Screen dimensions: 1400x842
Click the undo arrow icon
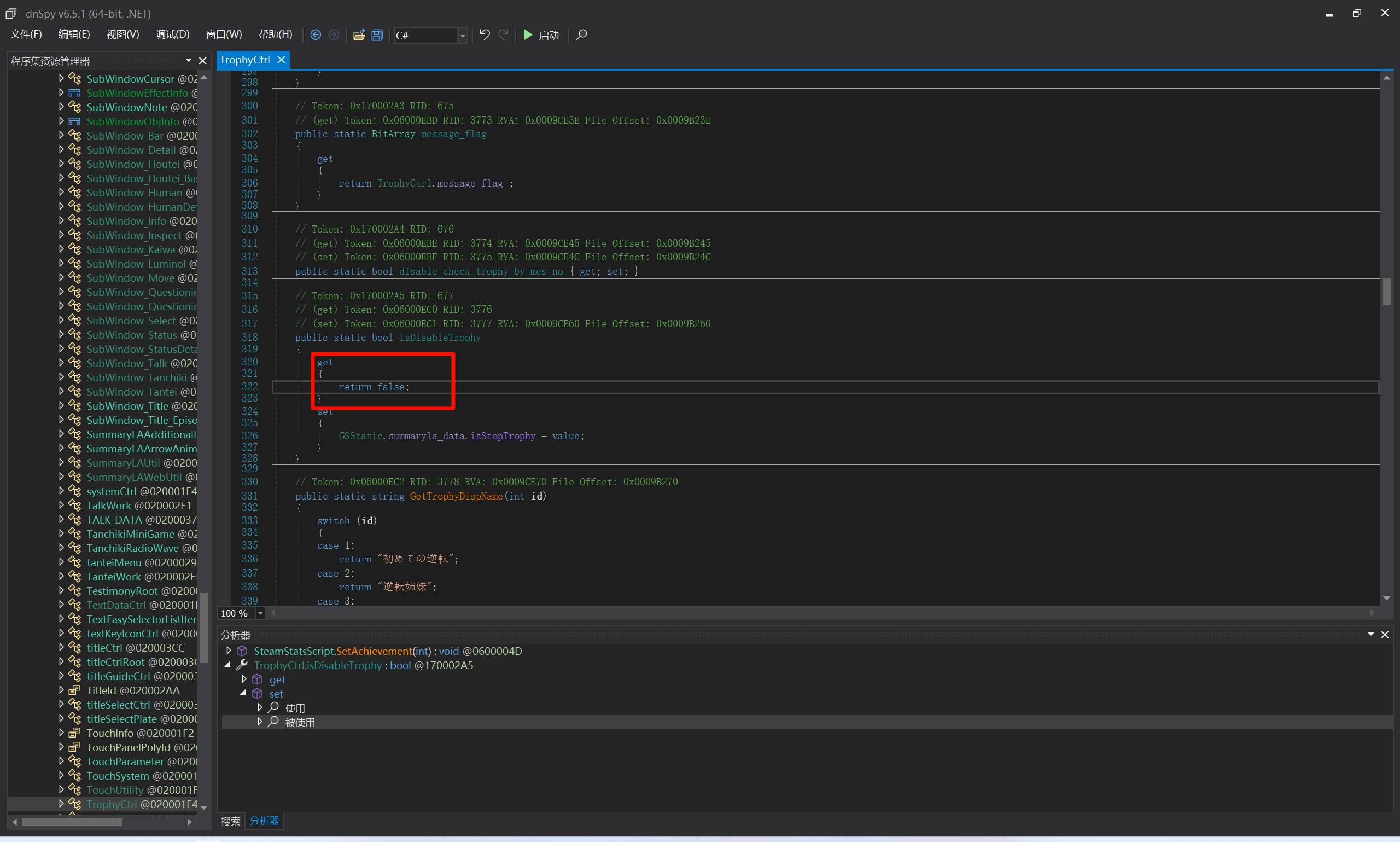point(484,35)
